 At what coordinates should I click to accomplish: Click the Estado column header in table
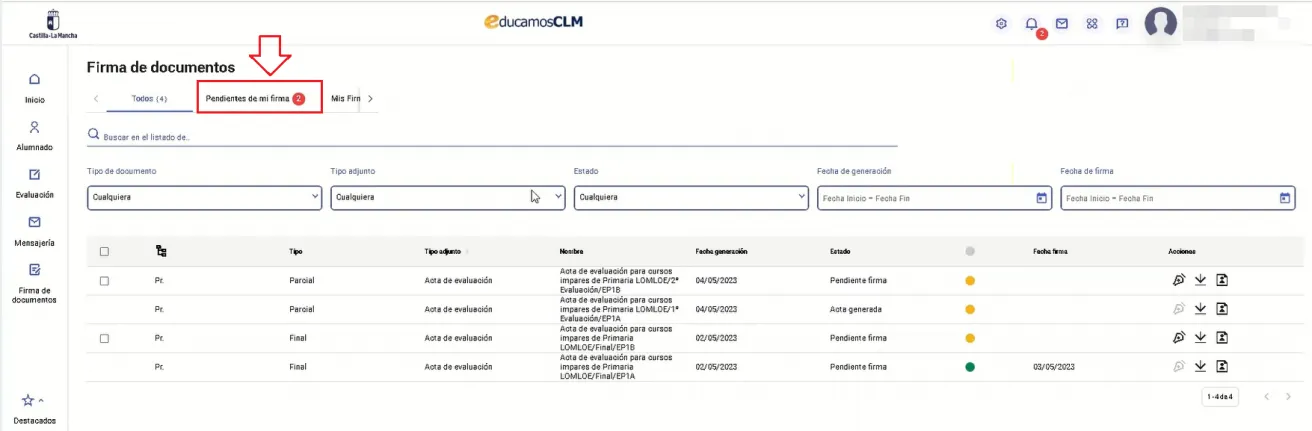tap(841, 251)
